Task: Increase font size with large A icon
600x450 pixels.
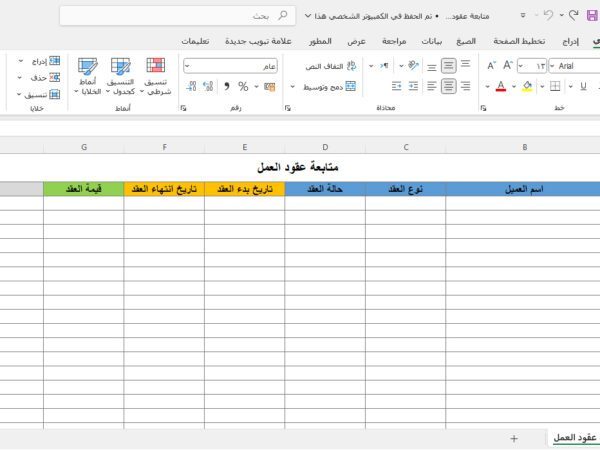Action: coord(508,65)
